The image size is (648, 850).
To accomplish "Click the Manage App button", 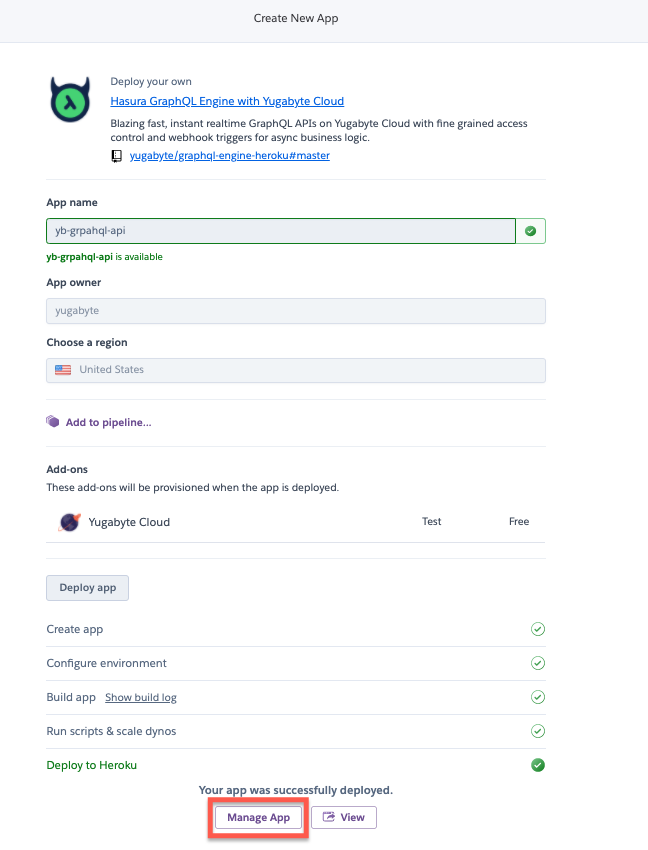I will pyautogui.click(x=258, y=818).
